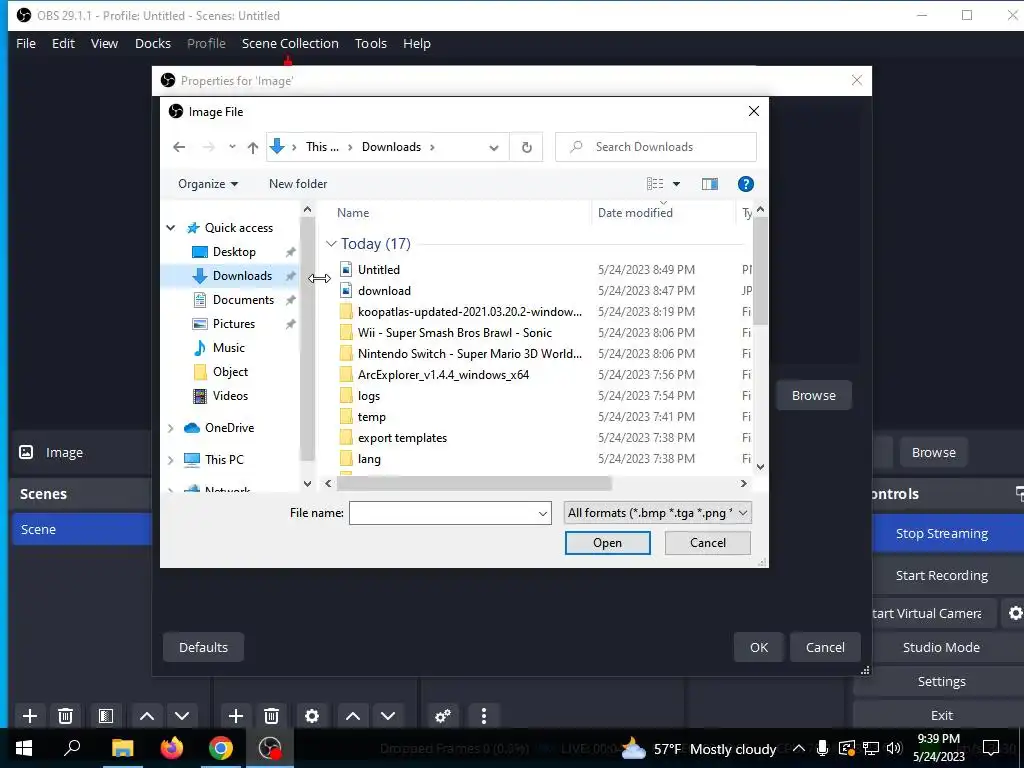Click the Open button
The width and height of the screenshot is (1024, 768).
tap(607, 543)
